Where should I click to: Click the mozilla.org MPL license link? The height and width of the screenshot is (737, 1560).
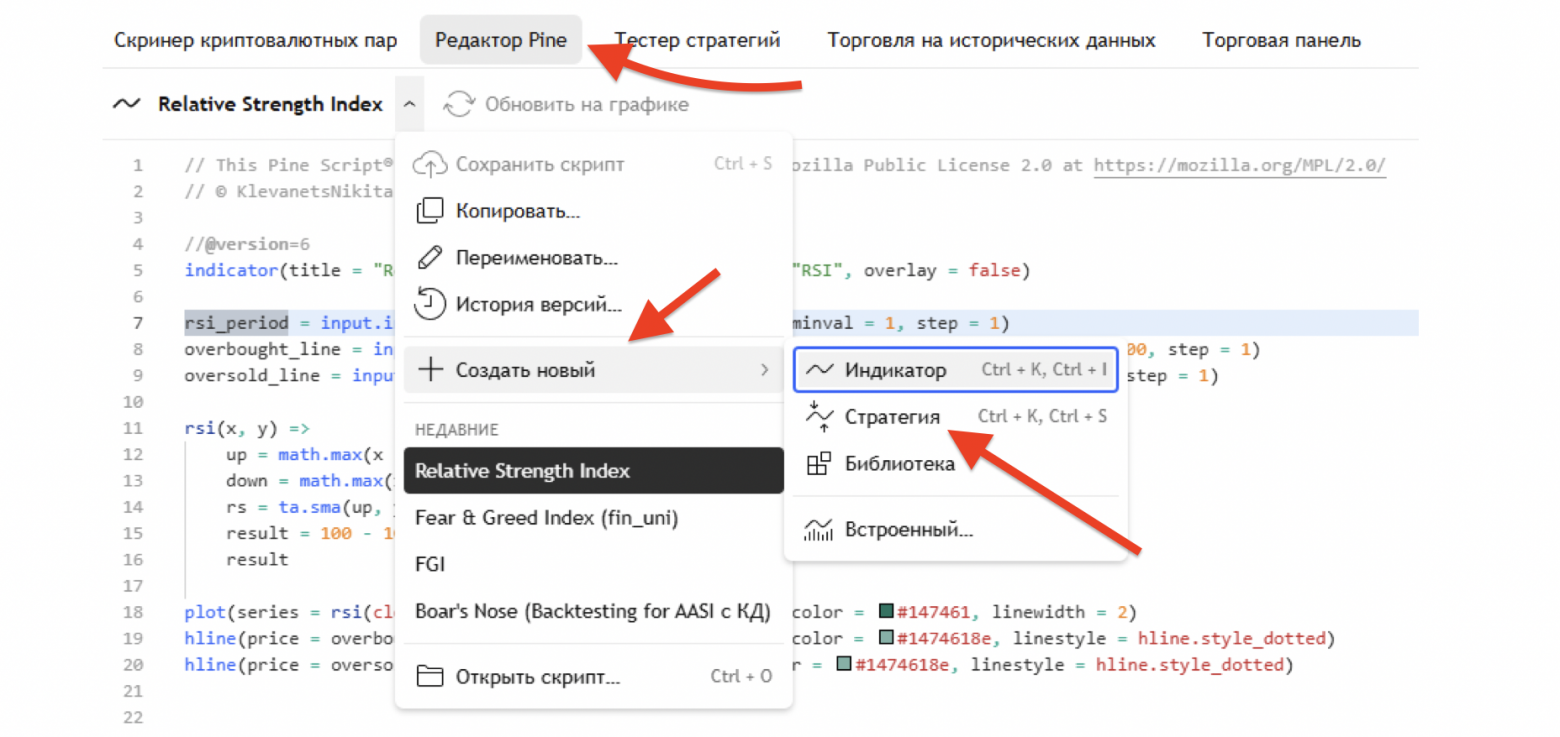click(1240, 166)
